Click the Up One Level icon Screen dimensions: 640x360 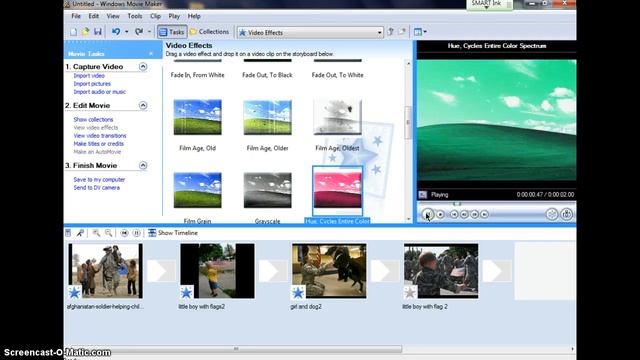pos(390,32)
